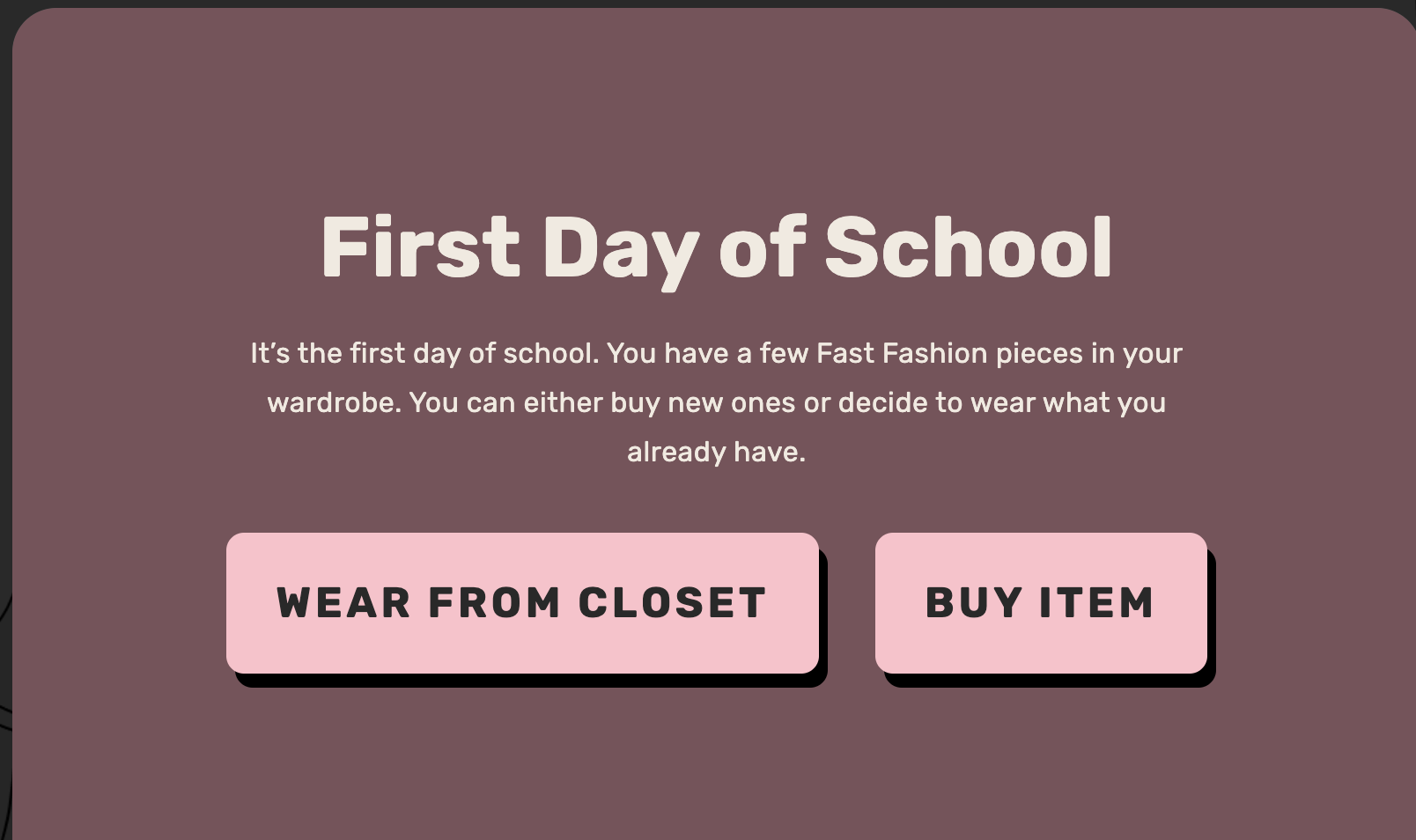Tap the word BUY on the right button
Screen dimensions: 1416x840
coord(974,603)
